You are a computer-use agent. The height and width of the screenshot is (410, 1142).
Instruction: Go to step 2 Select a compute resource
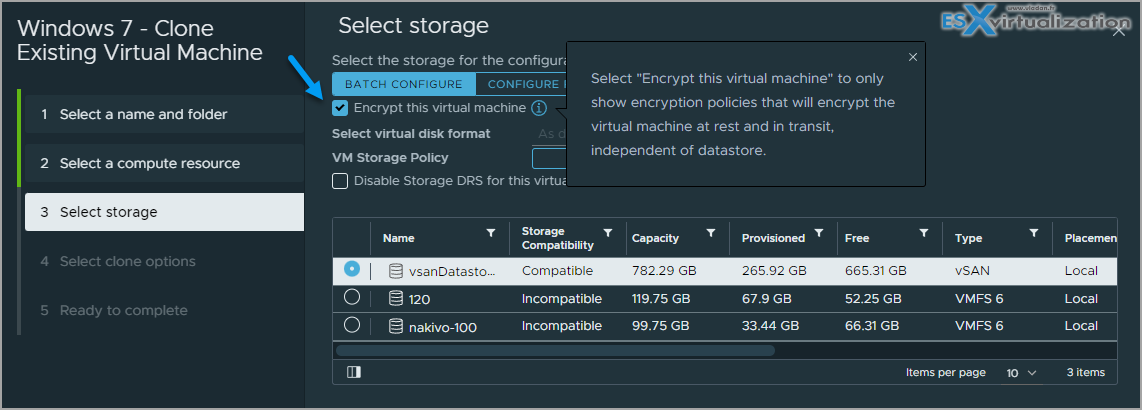(149, 164)
